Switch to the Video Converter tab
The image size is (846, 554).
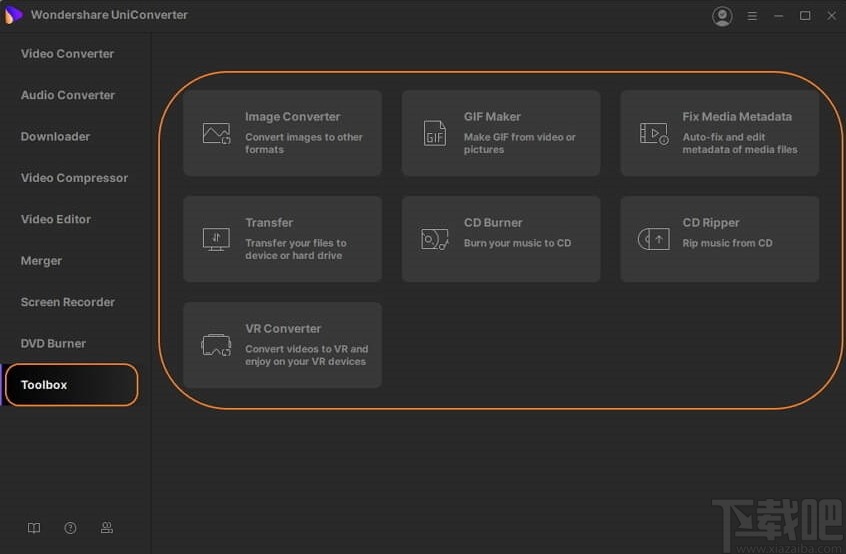(x=67, y=54)
